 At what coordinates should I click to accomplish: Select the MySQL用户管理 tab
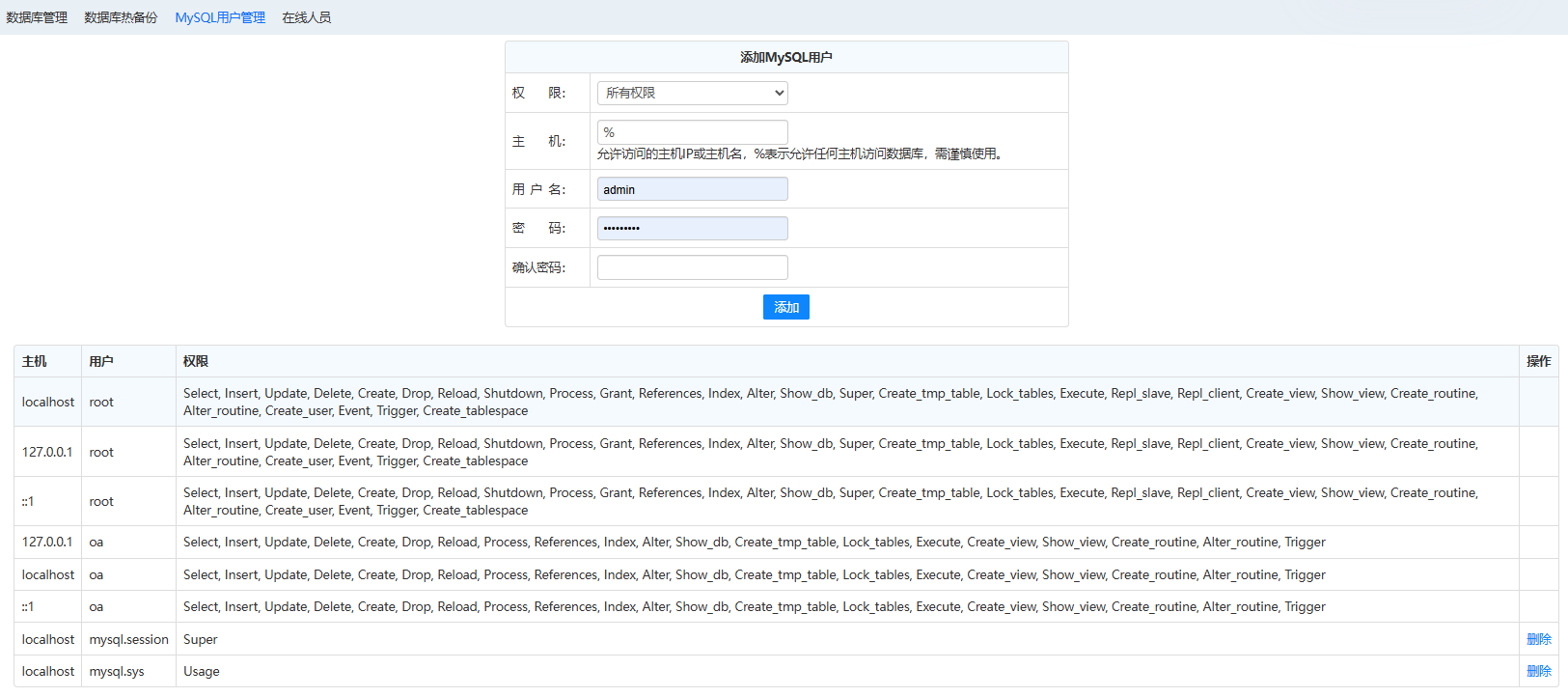220,17
